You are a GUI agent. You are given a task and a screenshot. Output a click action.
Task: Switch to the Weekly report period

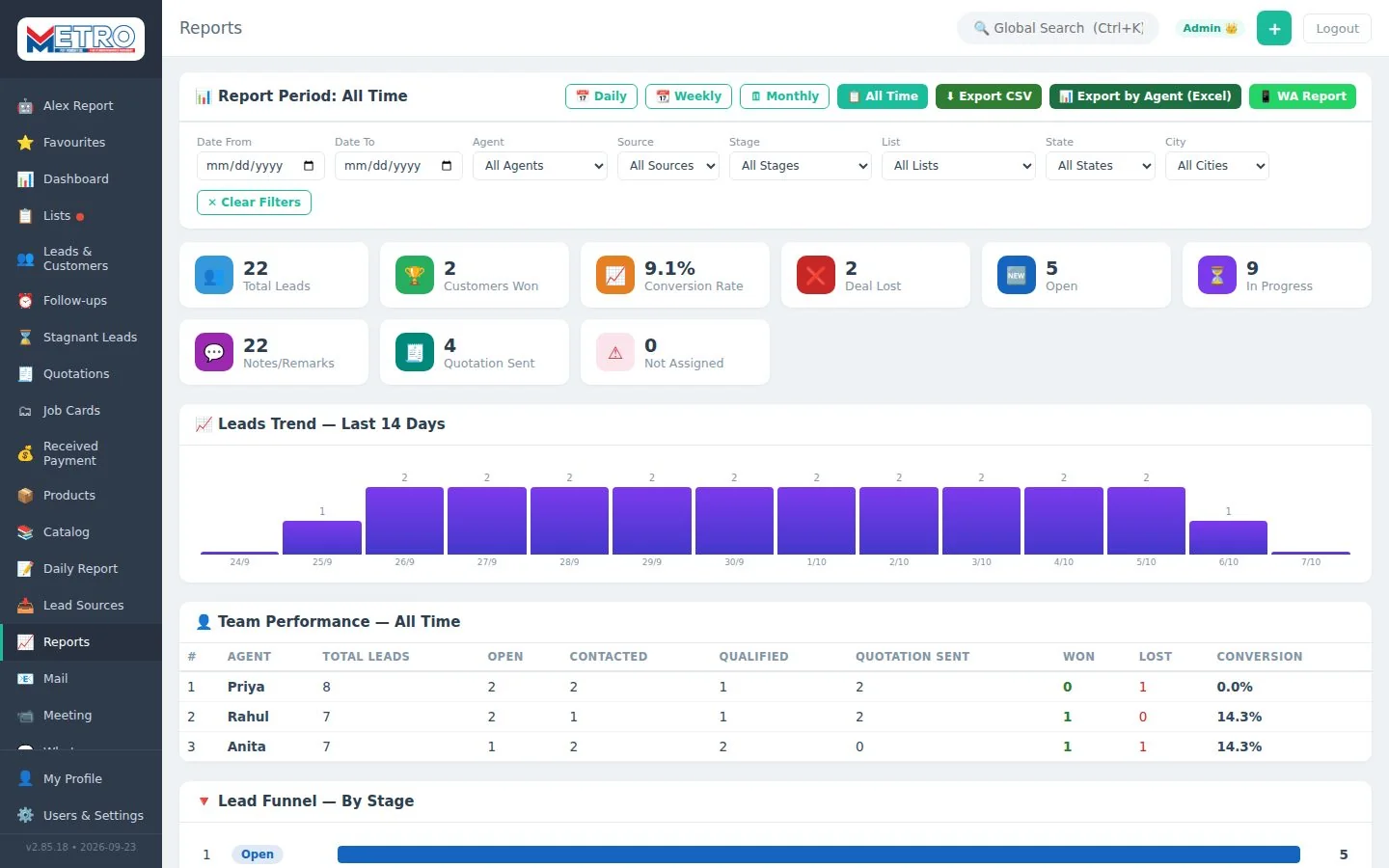pos(689,96)
